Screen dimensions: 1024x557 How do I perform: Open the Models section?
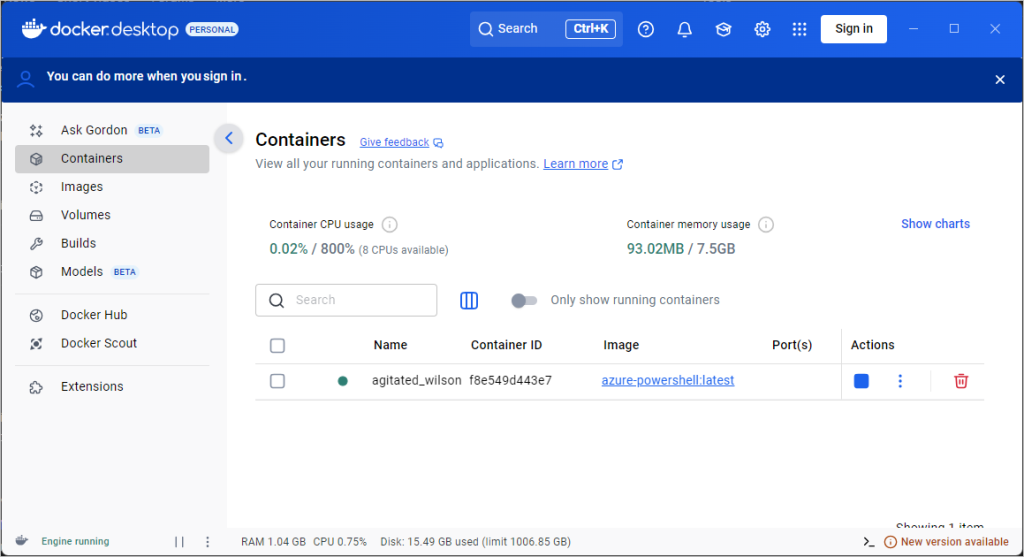pos(112,272)
